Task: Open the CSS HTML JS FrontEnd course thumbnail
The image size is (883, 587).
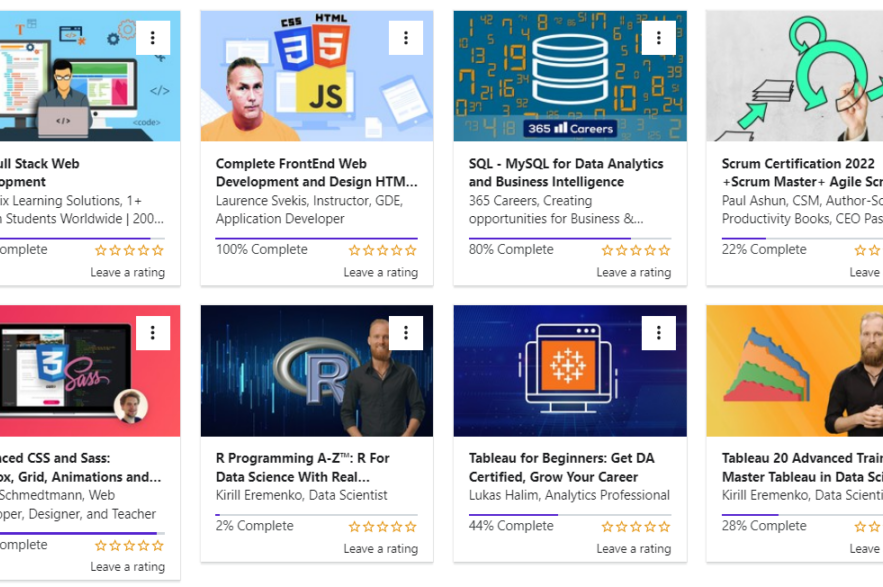Action: [317, 76]
